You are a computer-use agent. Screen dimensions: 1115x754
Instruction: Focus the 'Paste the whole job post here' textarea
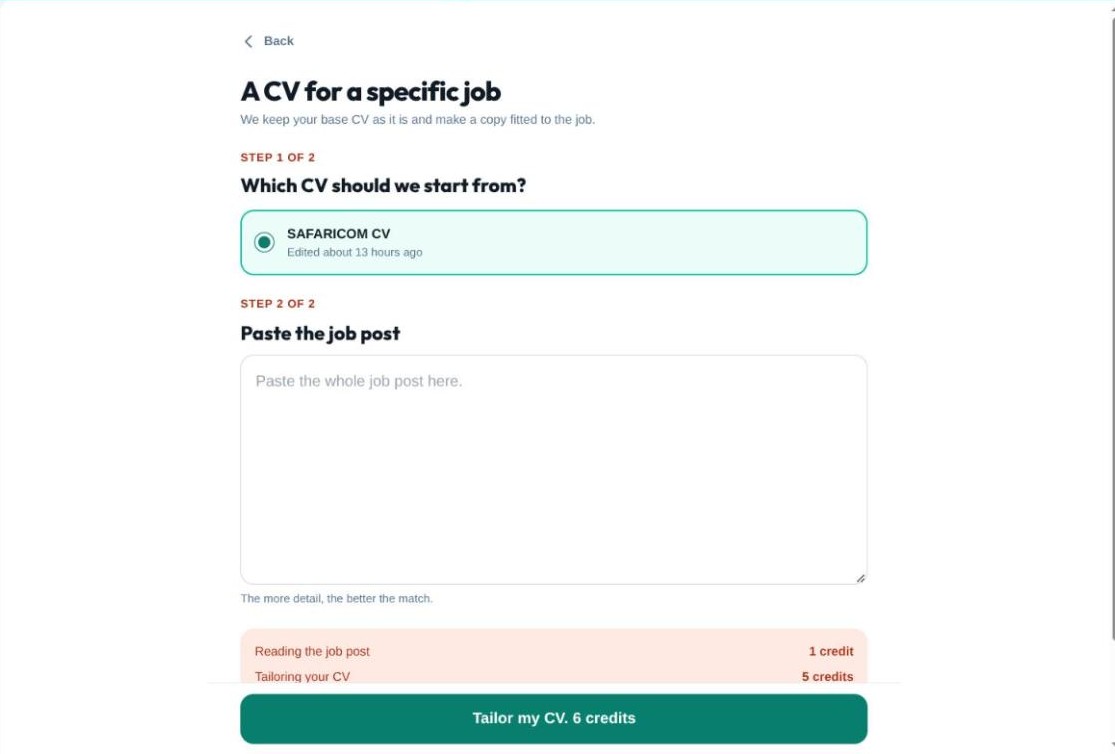click(554, 470)
